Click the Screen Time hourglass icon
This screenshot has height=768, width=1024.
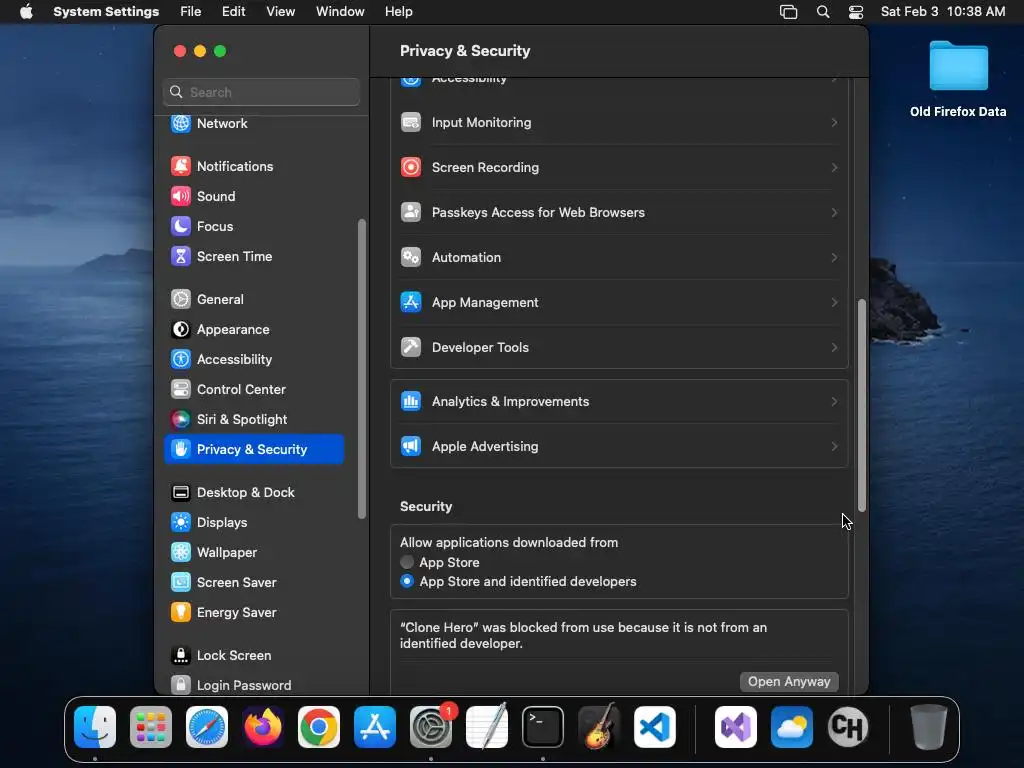[181, 256]
